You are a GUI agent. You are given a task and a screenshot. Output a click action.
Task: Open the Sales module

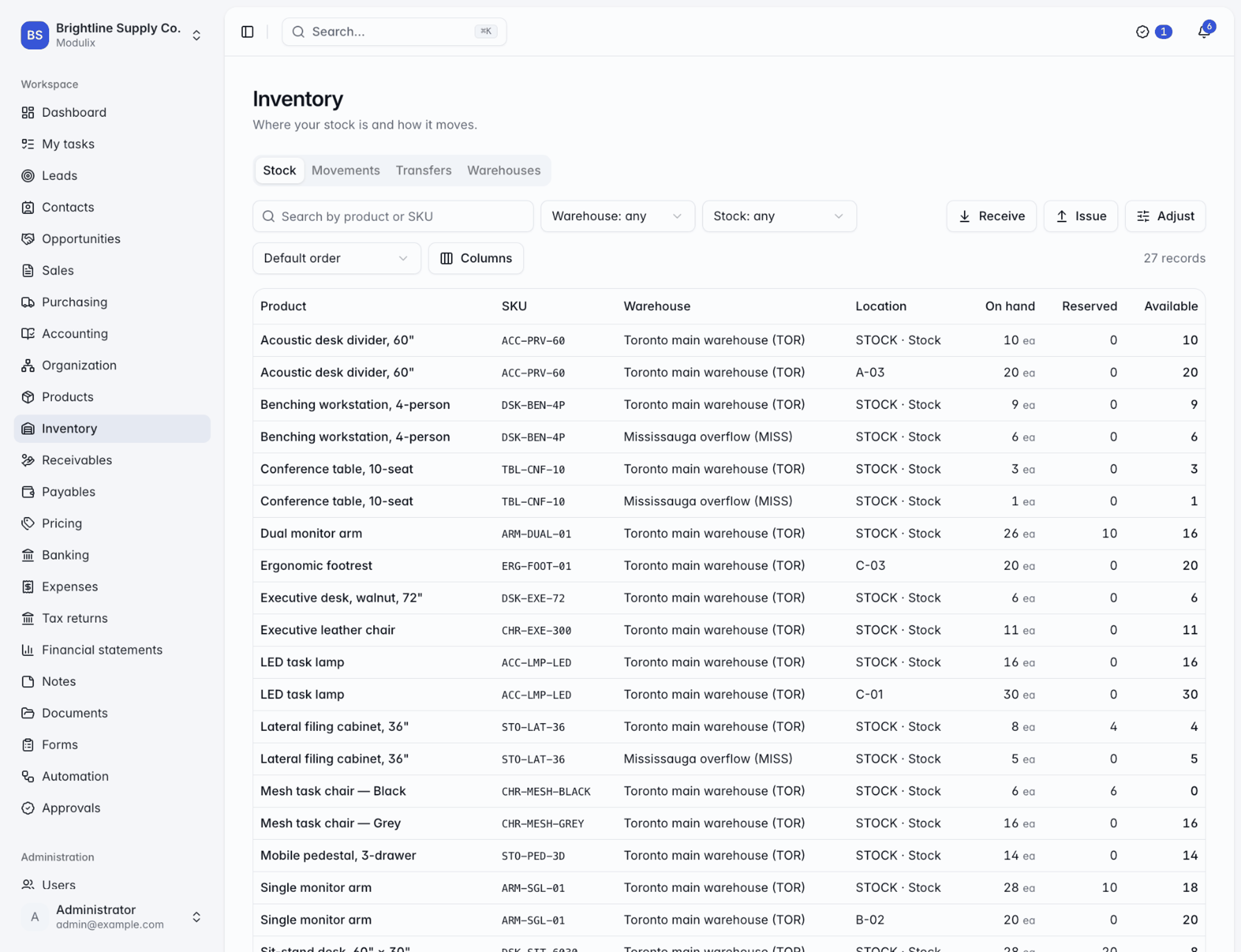[x=112, y=270]
